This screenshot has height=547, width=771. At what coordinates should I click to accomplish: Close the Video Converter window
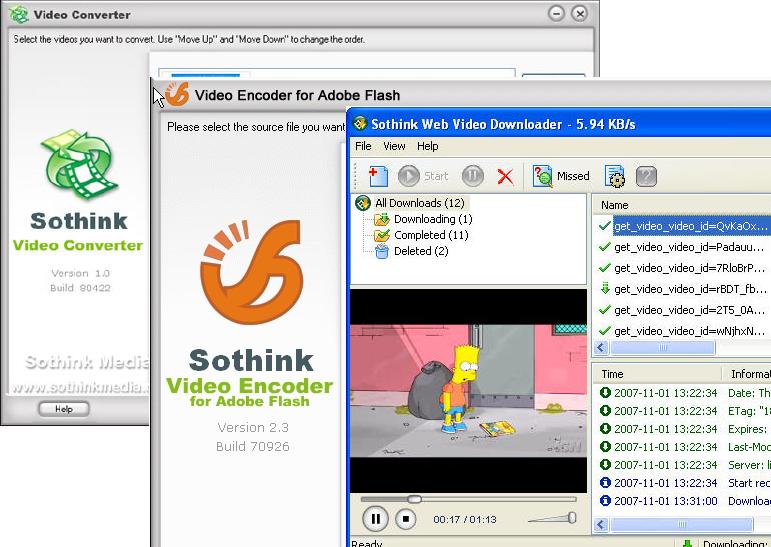coord(580,13)
